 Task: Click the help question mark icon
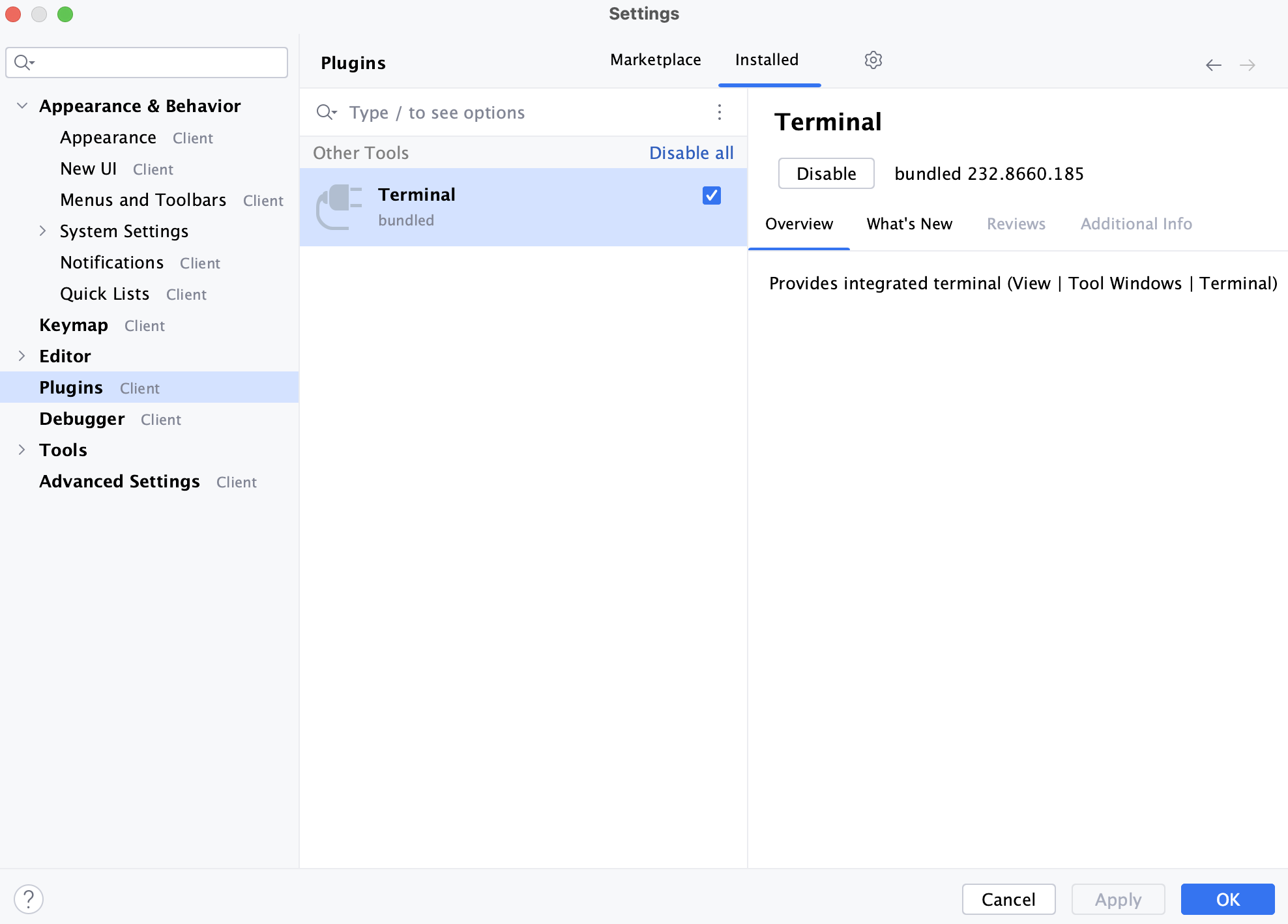pyautogui.click(x=29, y=899)
